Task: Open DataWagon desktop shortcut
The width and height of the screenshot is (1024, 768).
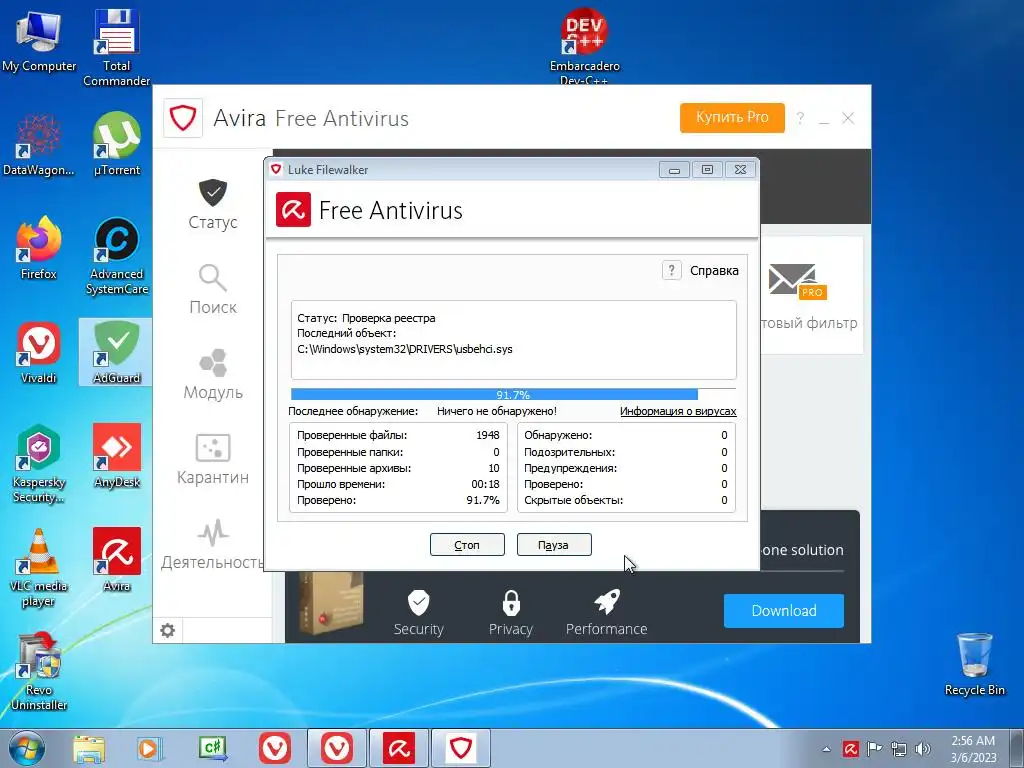Action: click(39, 144)
